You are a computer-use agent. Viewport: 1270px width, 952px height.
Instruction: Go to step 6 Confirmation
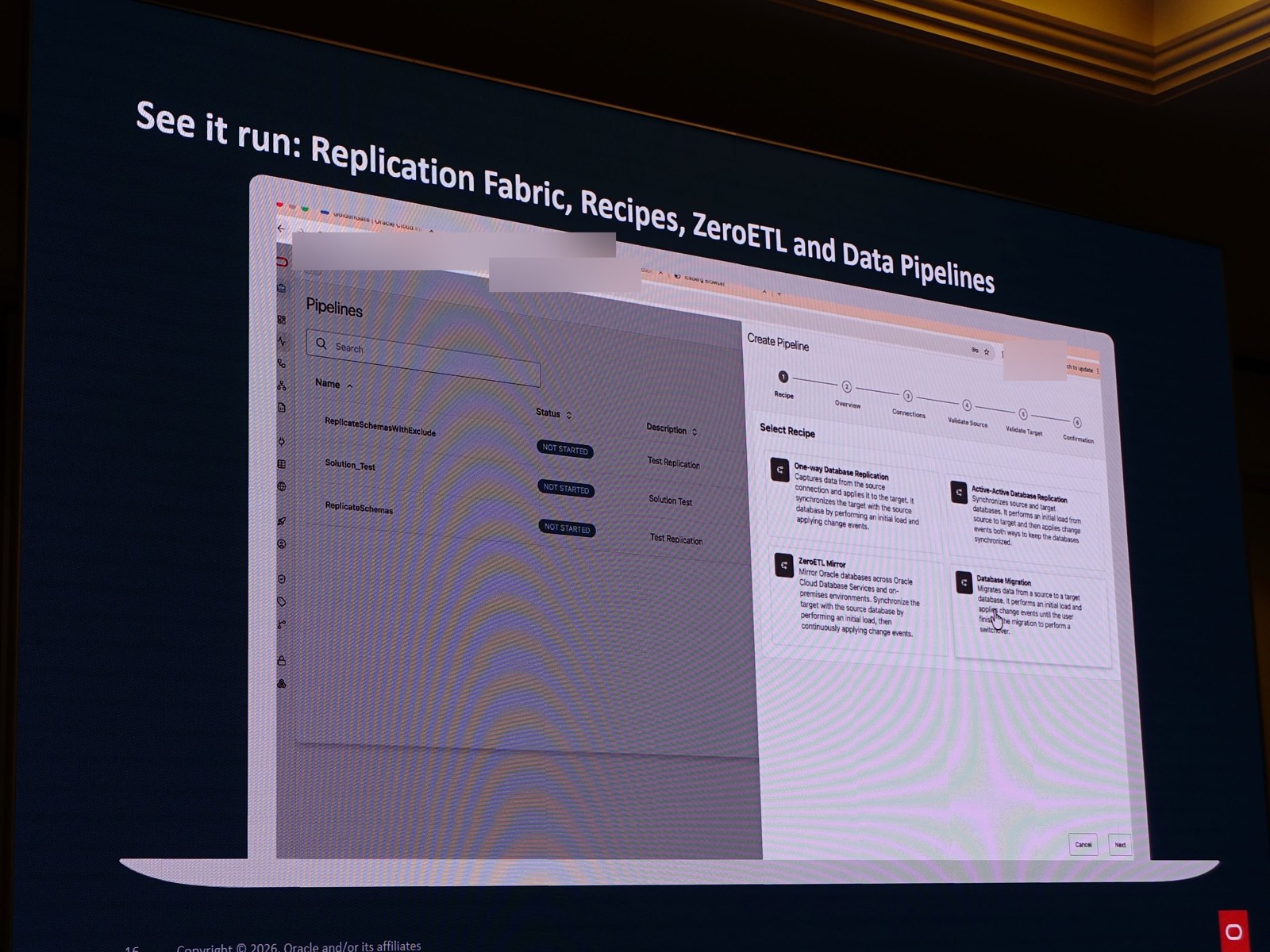click(1078, 429)
